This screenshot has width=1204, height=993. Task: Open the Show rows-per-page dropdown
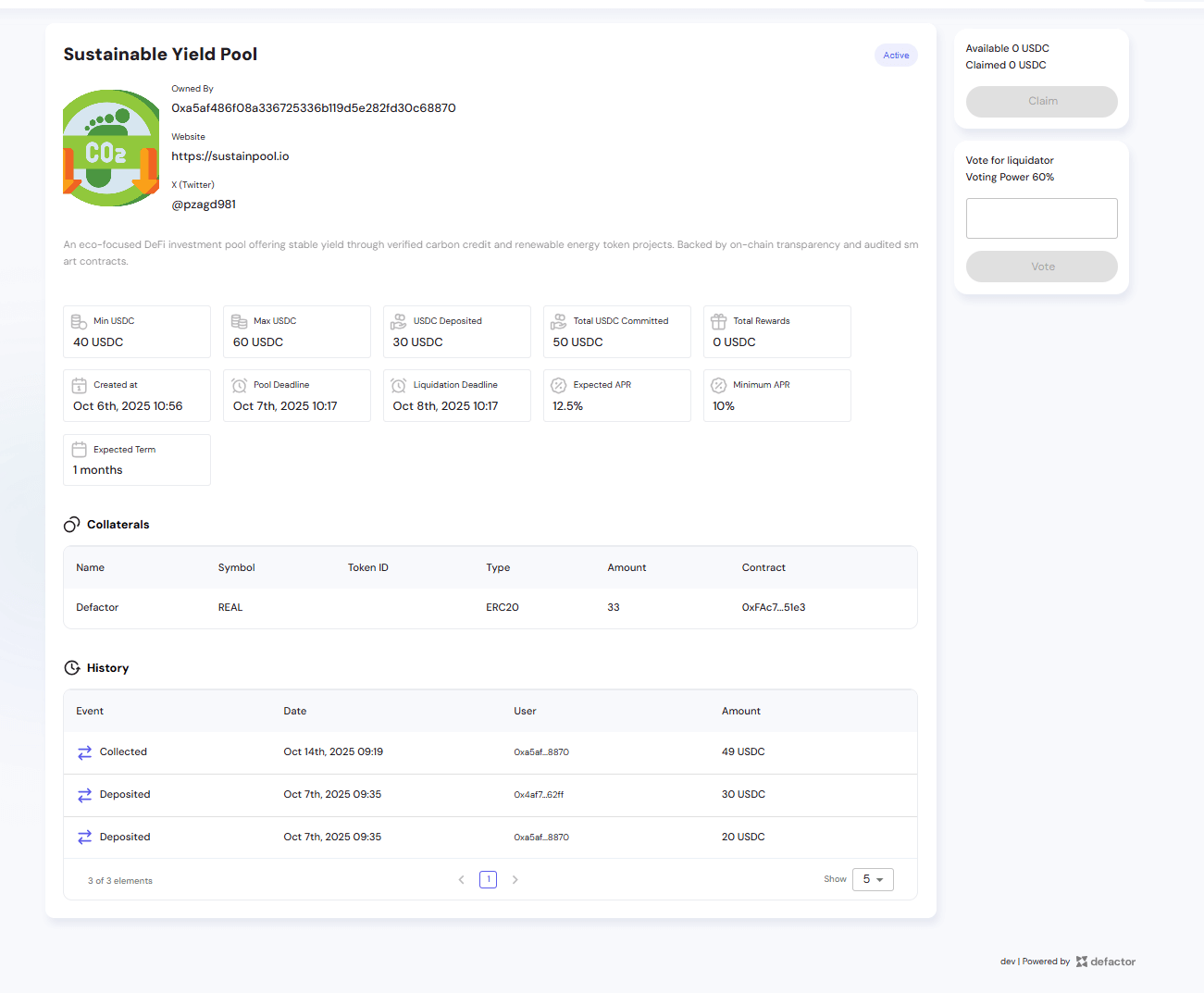tap(873, 879)
